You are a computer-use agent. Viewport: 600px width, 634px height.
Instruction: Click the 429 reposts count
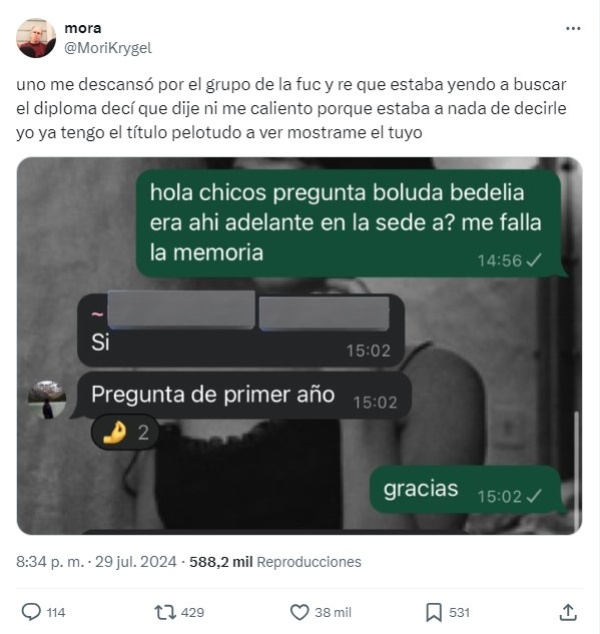(x=192, y=613)
